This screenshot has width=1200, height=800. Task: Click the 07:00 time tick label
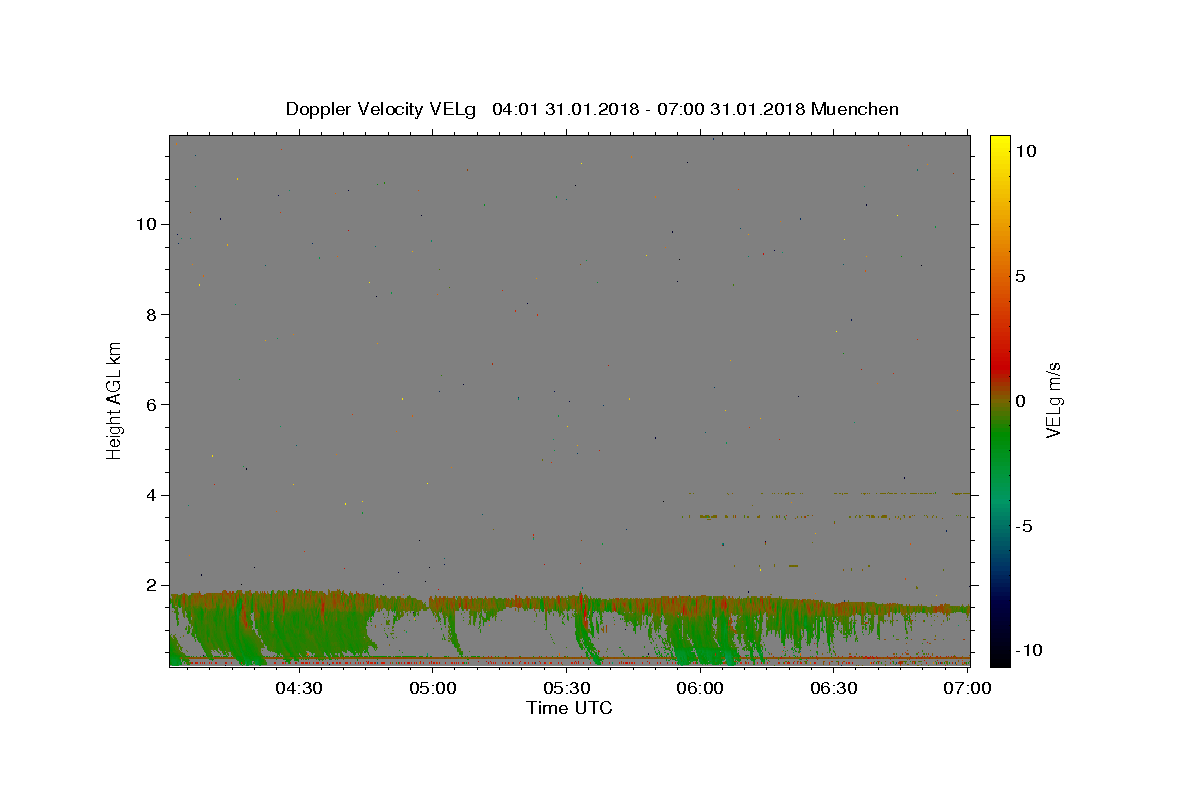968,688
